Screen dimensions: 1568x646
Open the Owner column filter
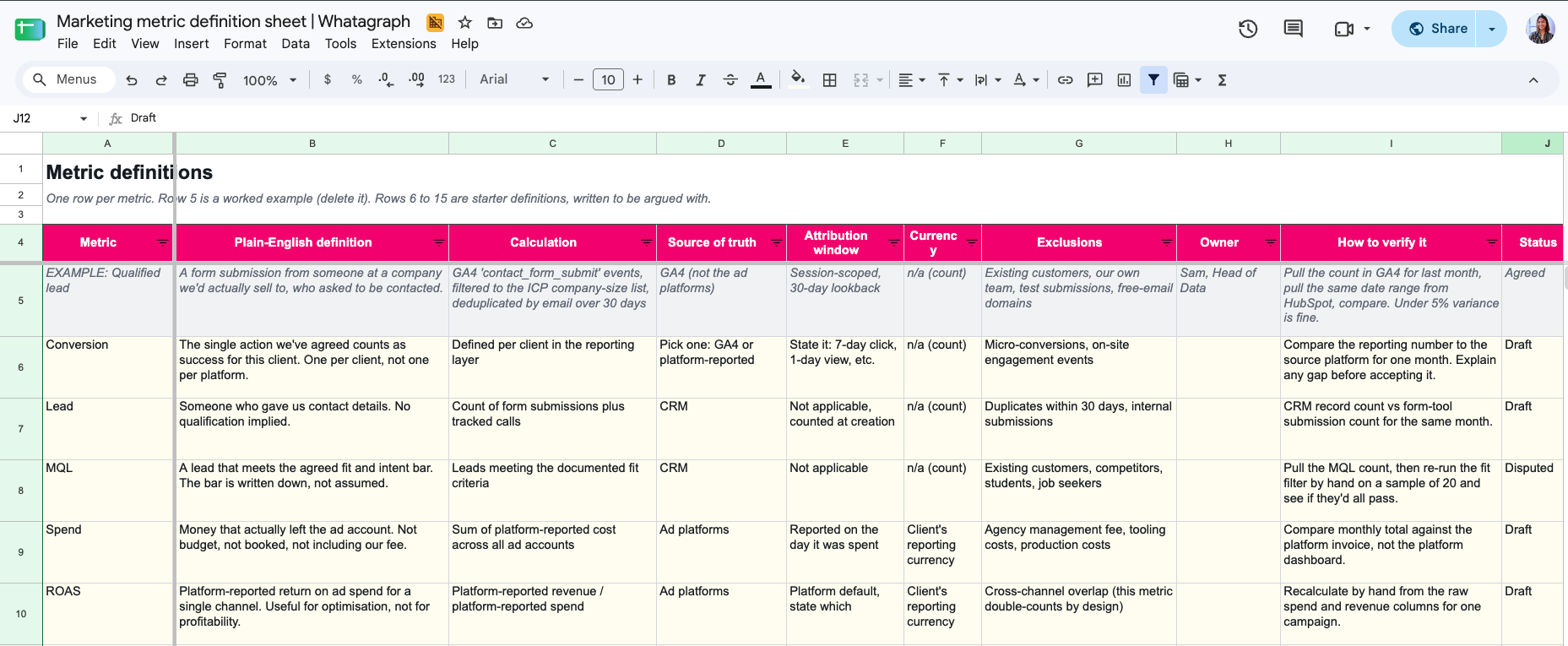click(x=1271, y=242)
